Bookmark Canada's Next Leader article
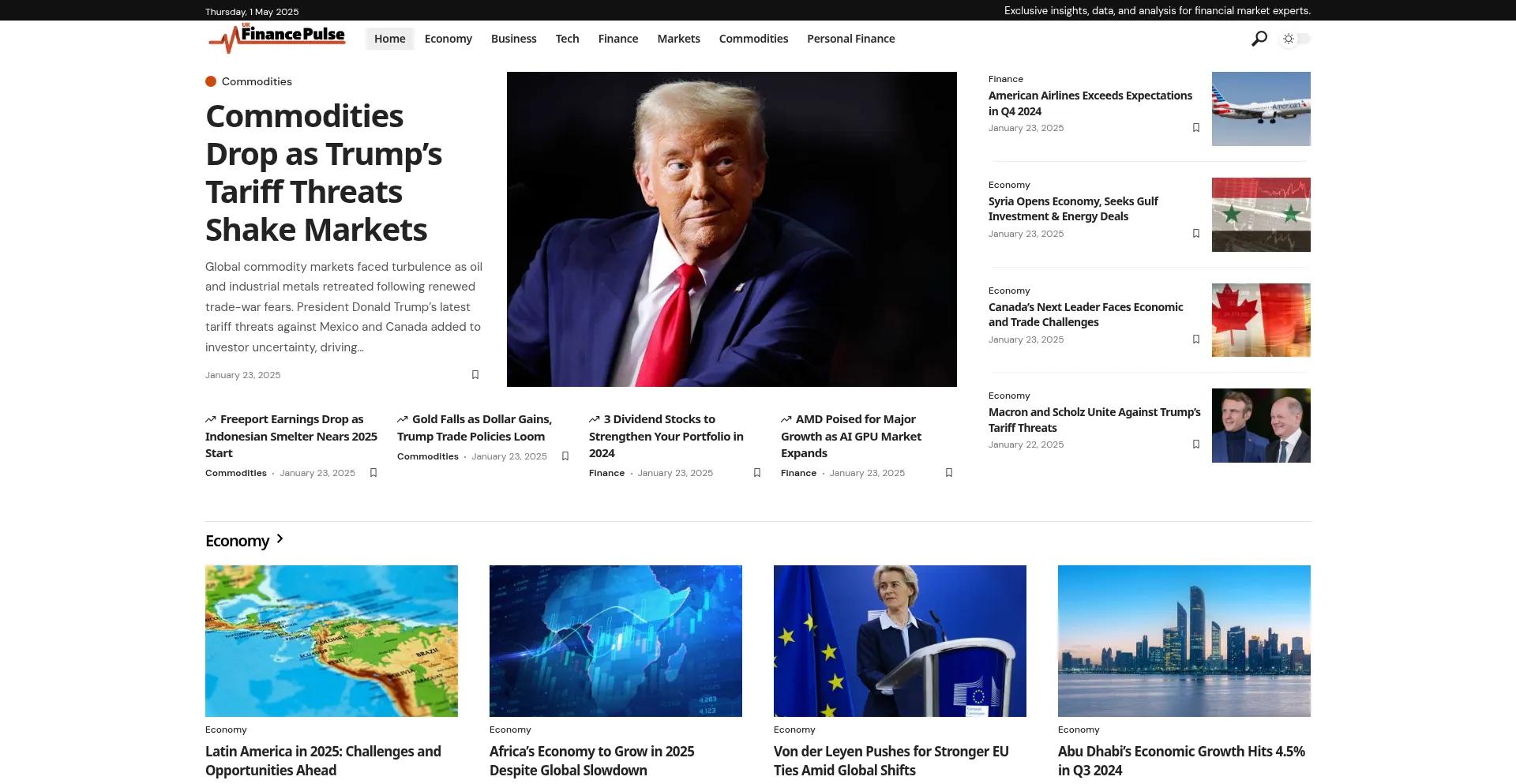The width and height of the screenshot is (1516, 784). click(1196, 339)
